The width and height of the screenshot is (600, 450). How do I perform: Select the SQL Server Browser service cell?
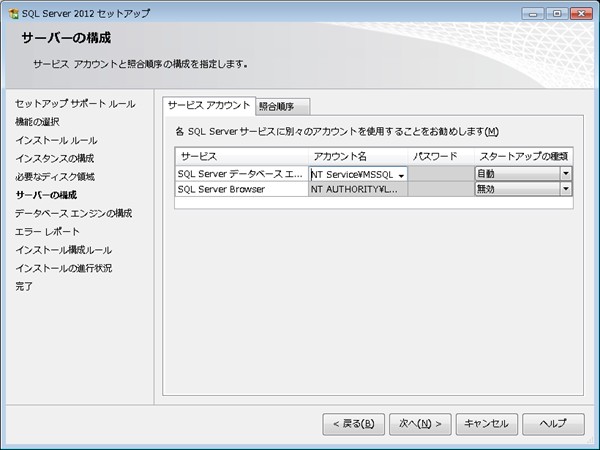242,189
